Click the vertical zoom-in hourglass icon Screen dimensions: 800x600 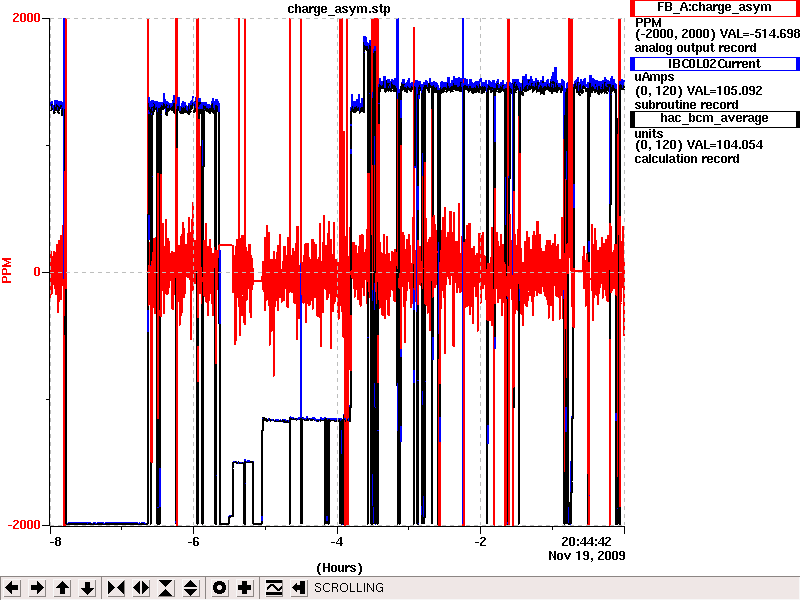point(166,588)
